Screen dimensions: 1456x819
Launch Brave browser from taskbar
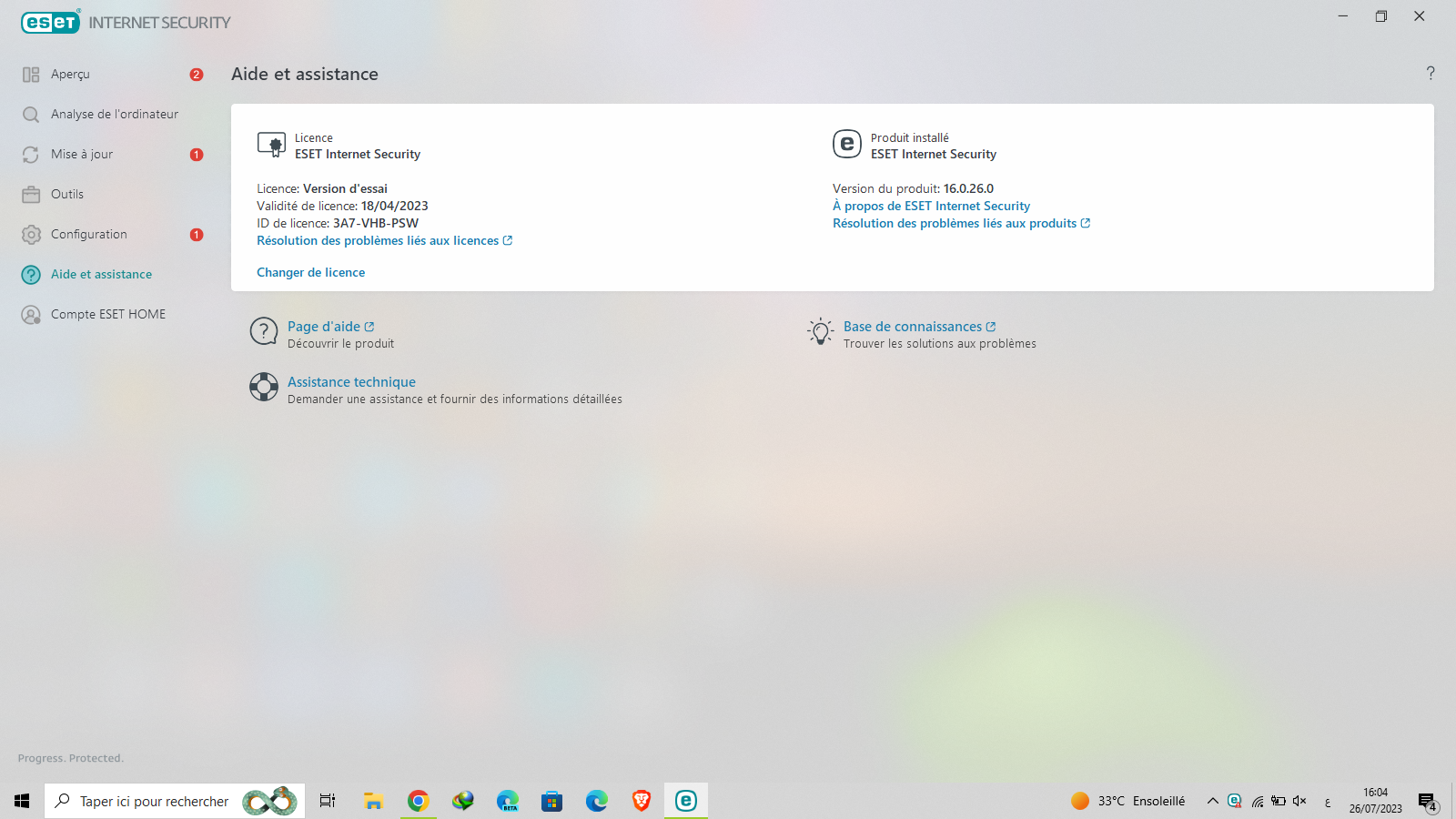click(642, 801)
